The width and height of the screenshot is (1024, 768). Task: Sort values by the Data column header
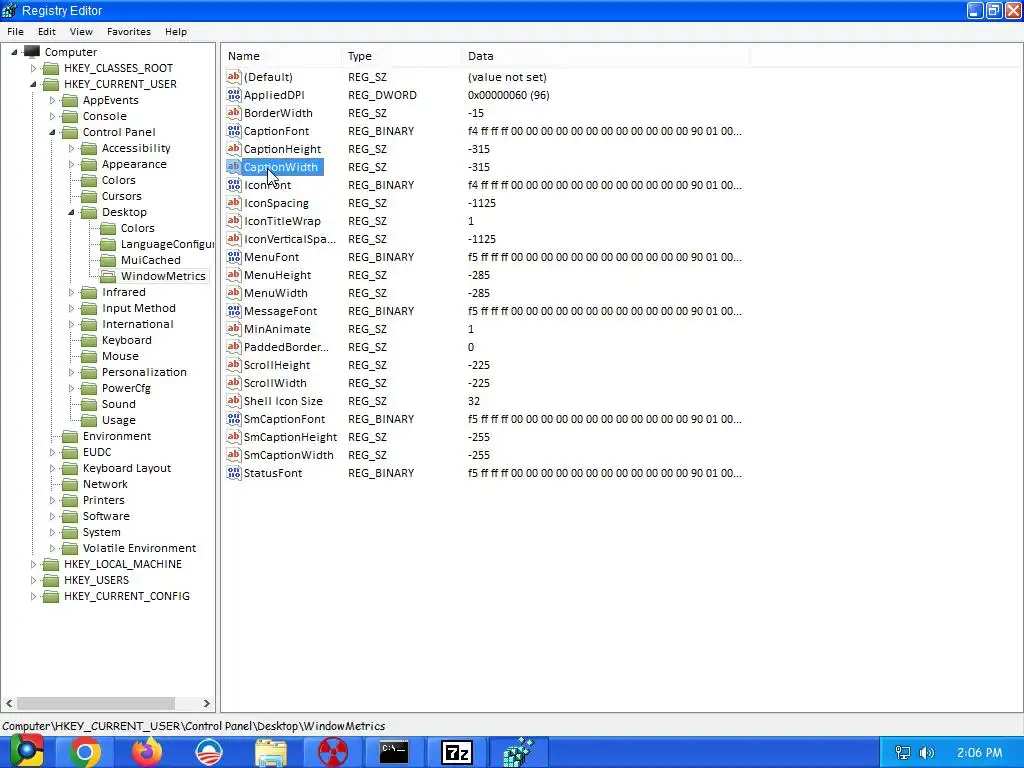point(605,56)
